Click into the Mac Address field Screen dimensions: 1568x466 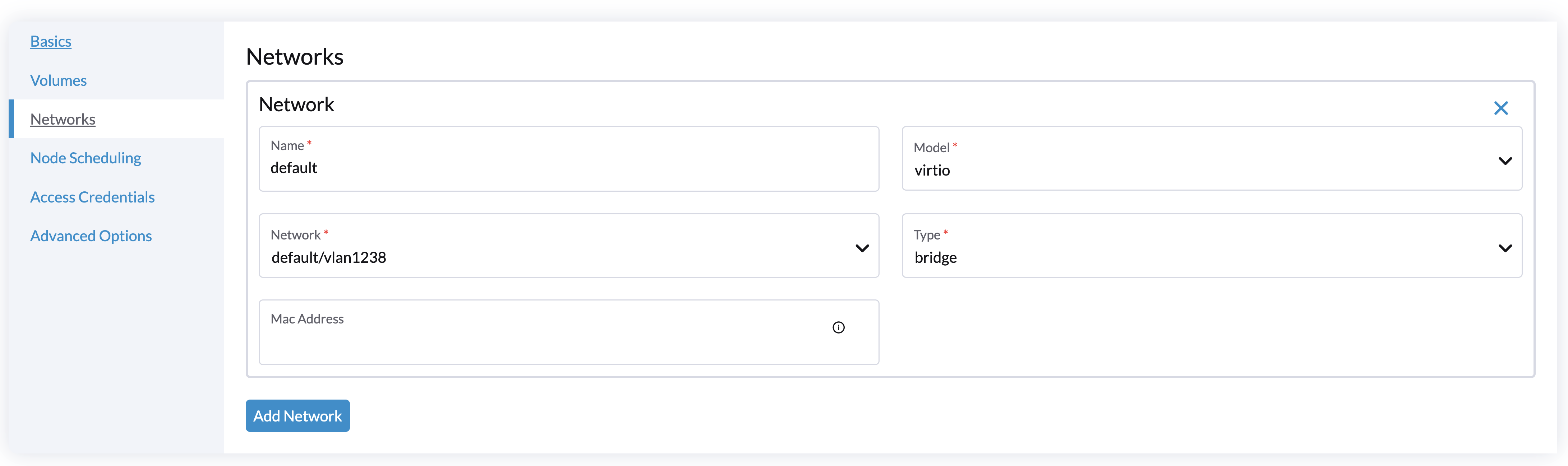(x=536, y=342)
